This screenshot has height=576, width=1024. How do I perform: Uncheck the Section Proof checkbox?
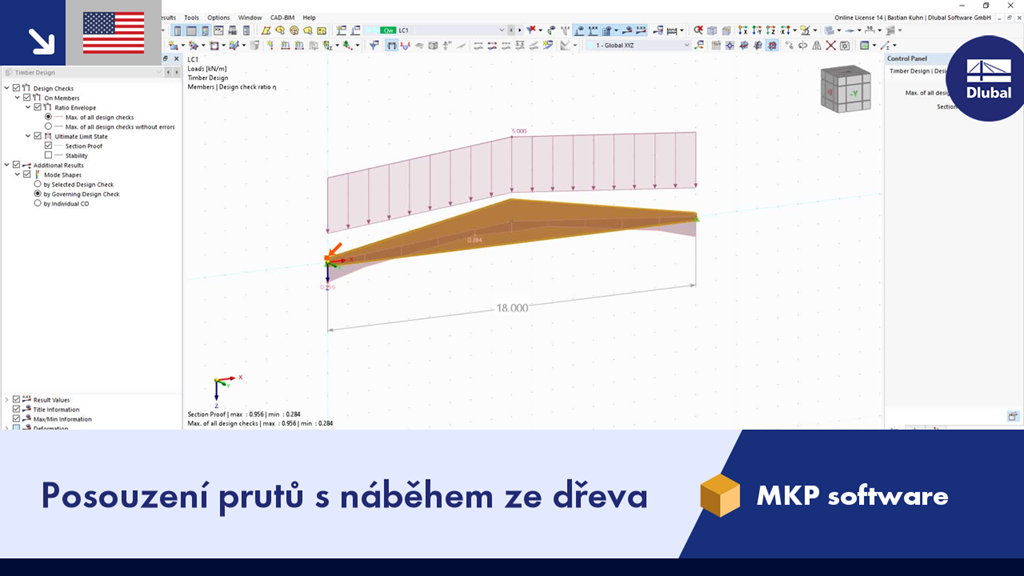(x=48, y=146)
